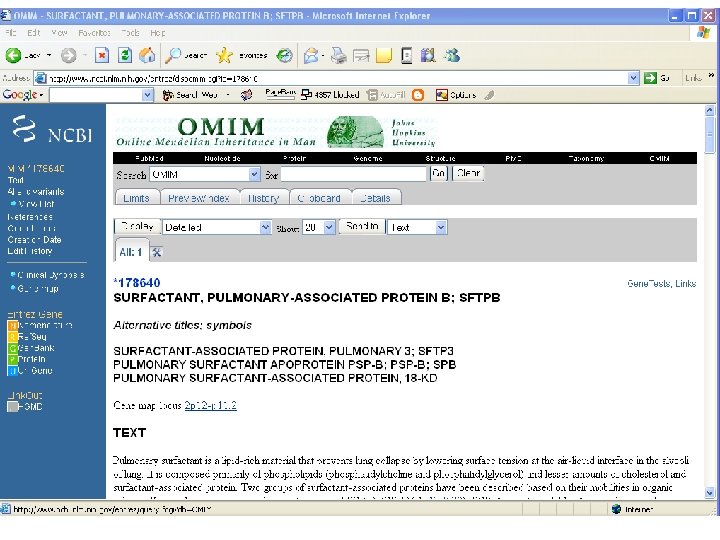
Task: Open the Favorites menu
Action: 94,33
